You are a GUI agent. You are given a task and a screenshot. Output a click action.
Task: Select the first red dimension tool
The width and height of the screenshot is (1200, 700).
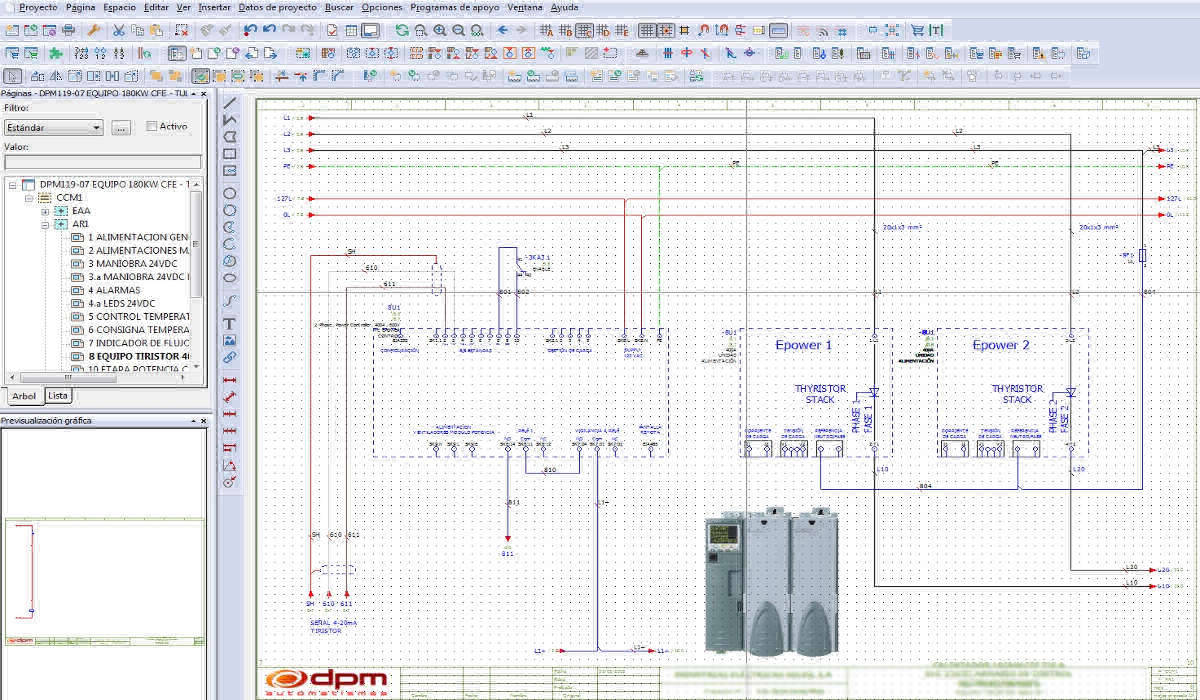[230, 381]
